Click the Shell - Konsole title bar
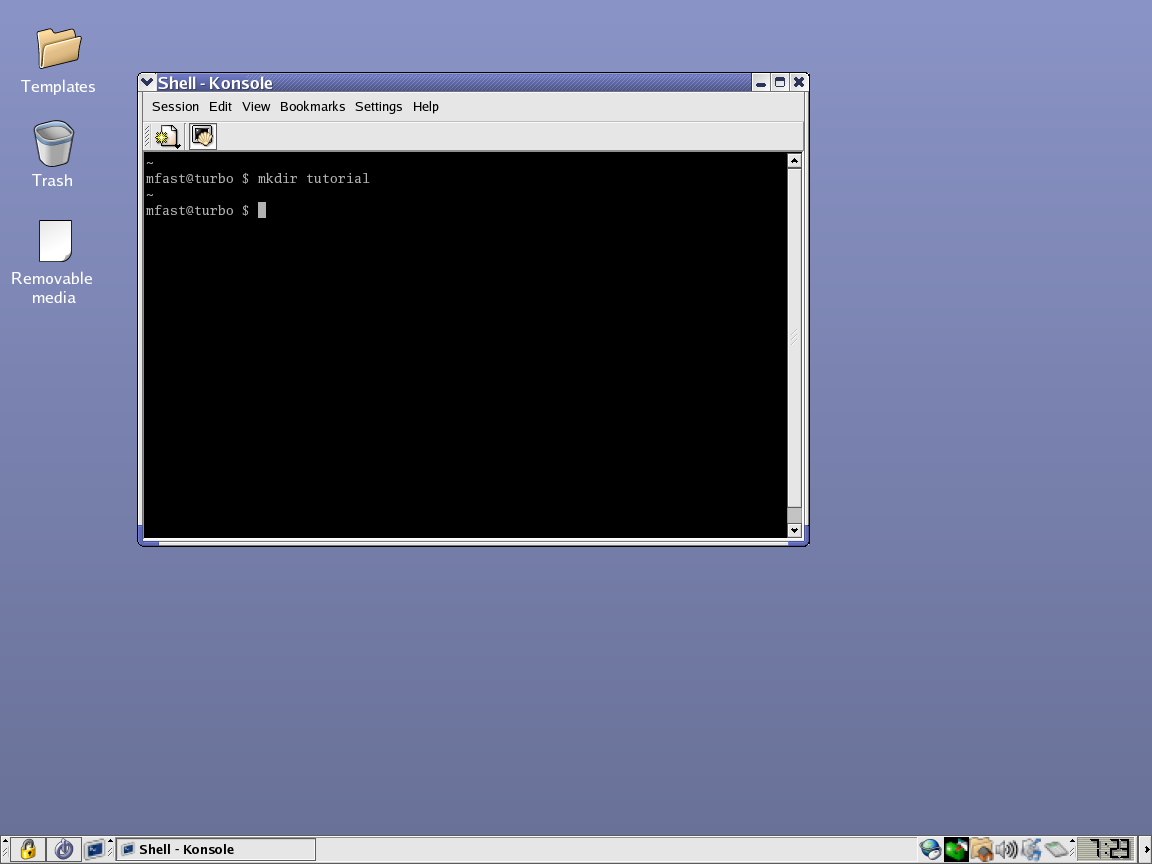The height and width of the screenshot is (864, 1152). point(453,82)
